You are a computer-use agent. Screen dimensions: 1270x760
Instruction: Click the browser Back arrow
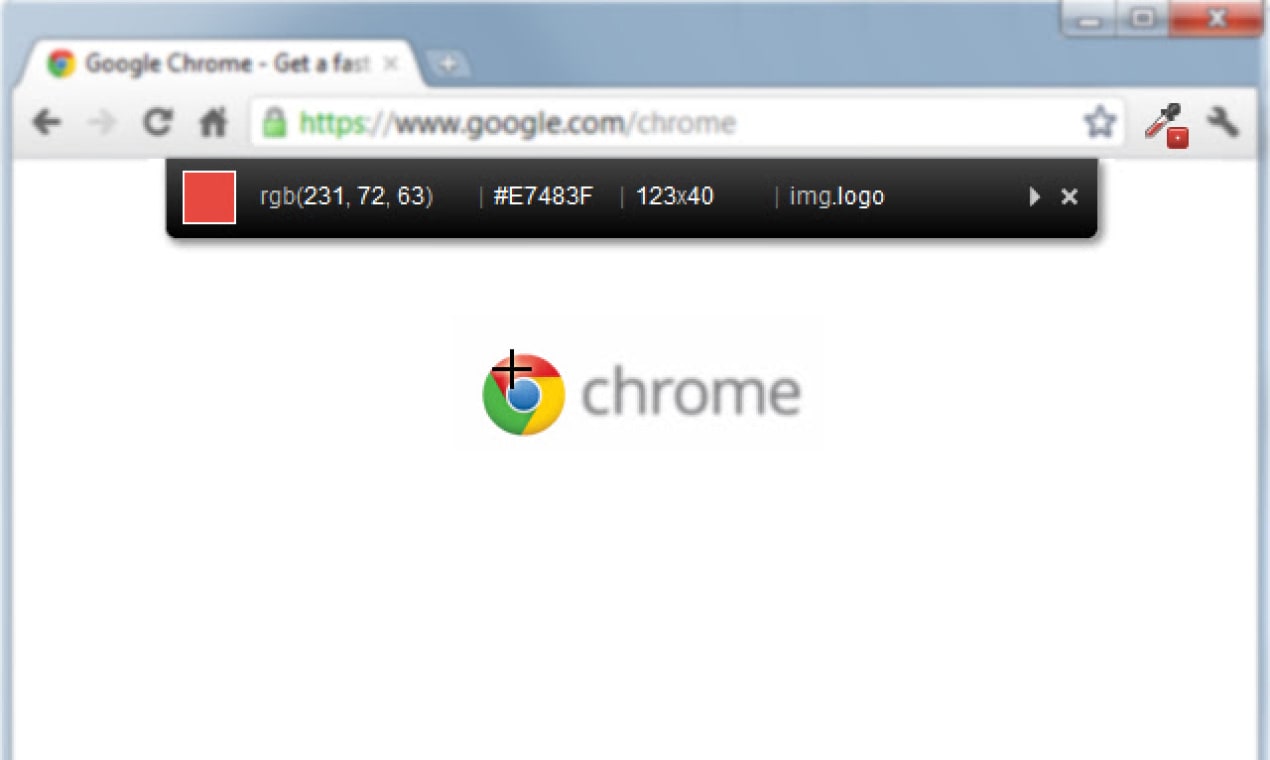[x=46, y=123]
